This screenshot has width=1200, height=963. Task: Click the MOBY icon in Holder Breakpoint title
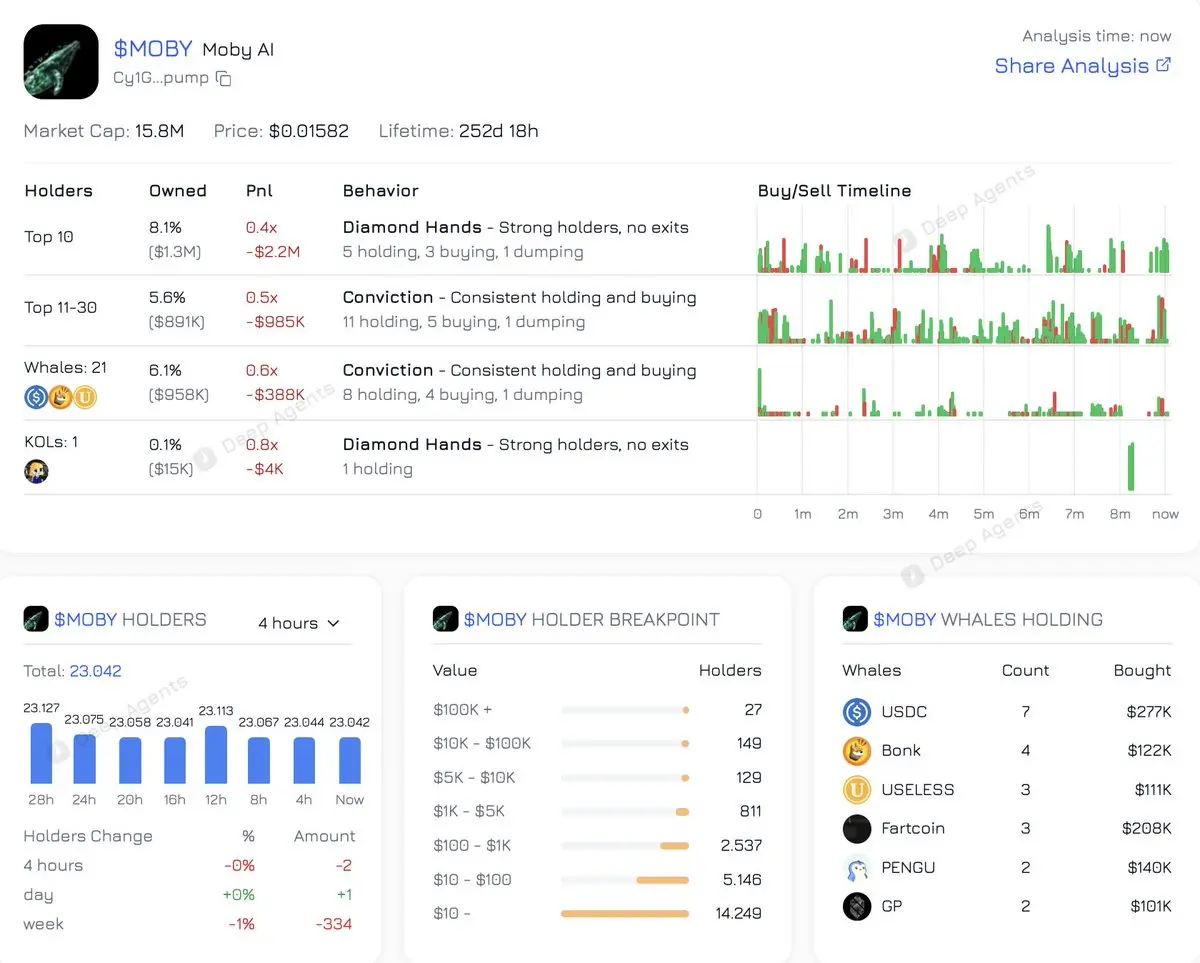pyautogui.click(x=445, y=619)
